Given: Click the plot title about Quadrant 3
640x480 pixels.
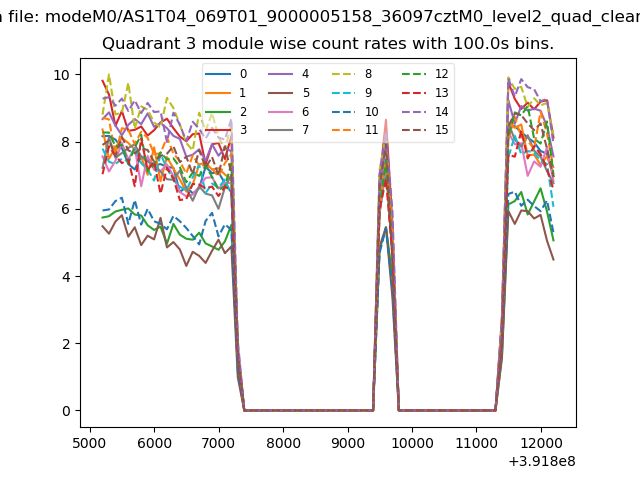Looking at the screenshot, I should (328, 44).
